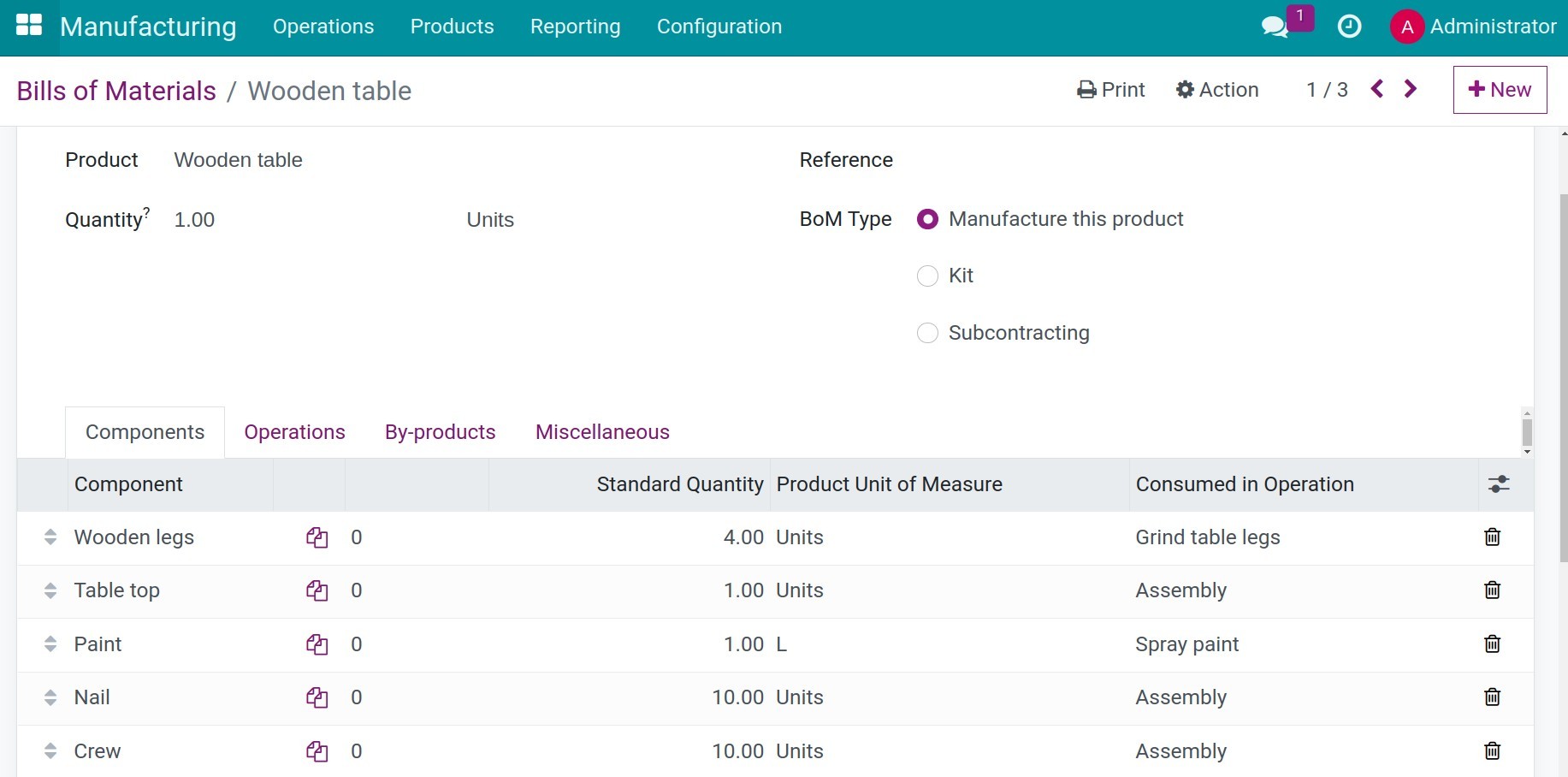1568x777 pixels.
Task: Open optional columns settings icon
Action: pyautogui.click(x=1499, y=484)
